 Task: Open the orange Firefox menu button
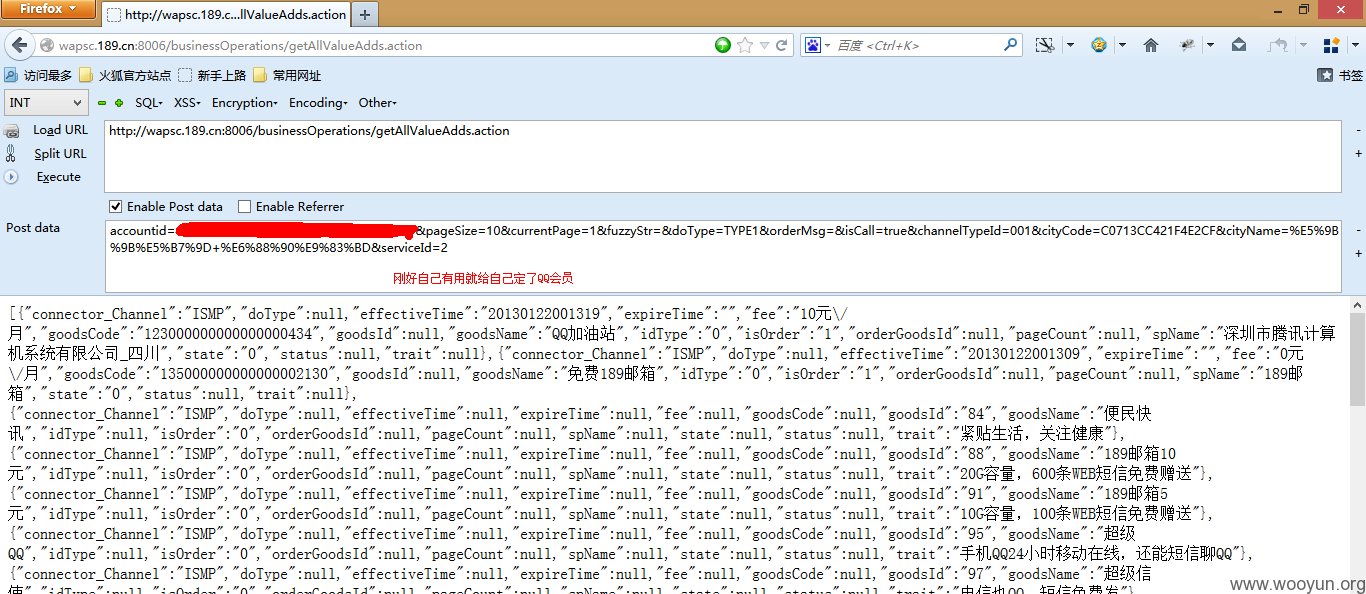(48, 10)
